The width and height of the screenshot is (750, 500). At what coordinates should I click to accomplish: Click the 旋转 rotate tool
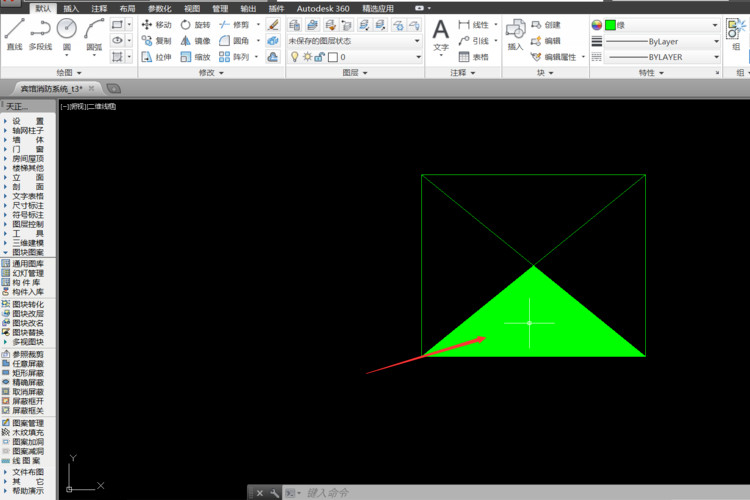(196, 24)
